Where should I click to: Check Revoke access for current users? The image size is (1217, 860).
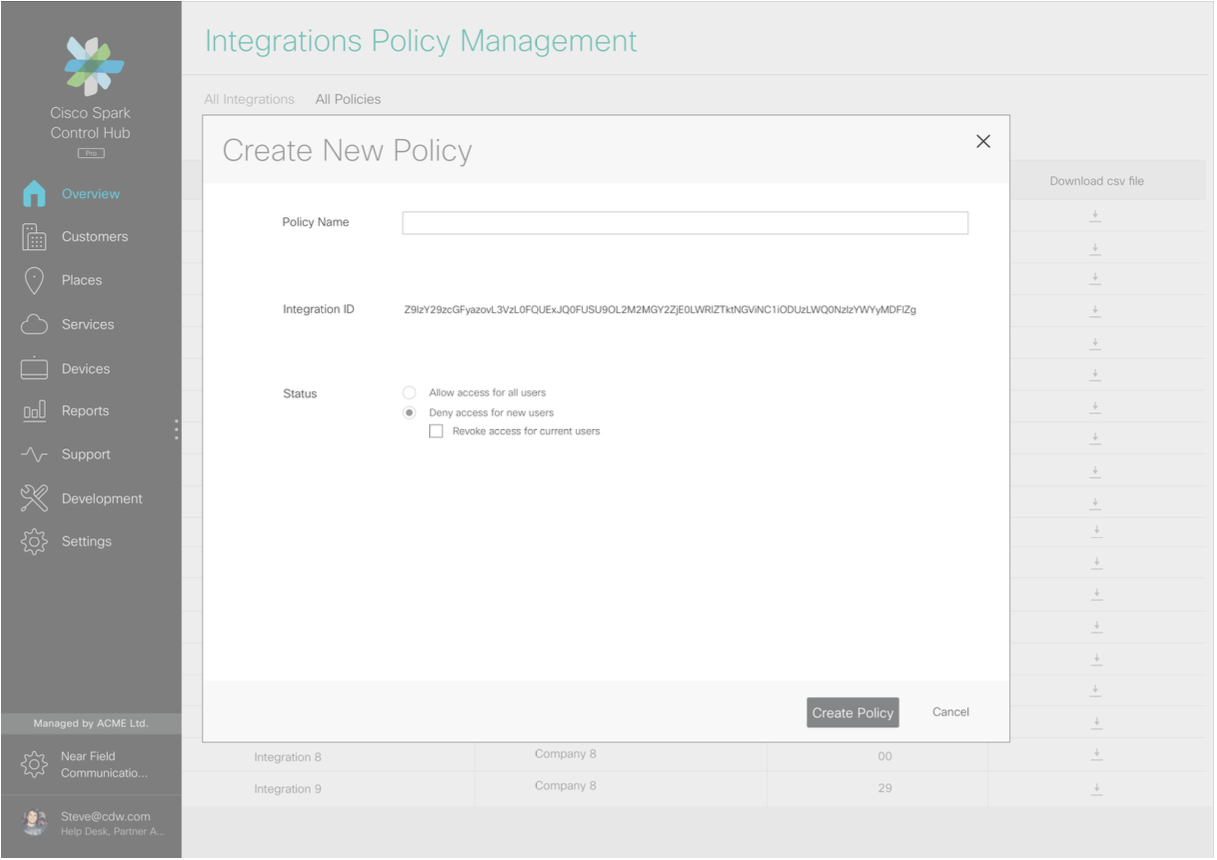pos(436,432)
